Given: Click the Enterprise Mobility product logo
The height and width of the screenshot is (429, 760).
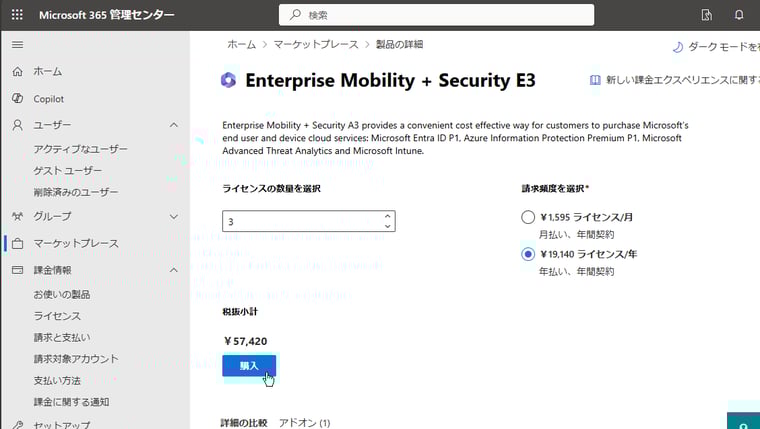Looking at the screenshot, I should [x=228, y=80].
